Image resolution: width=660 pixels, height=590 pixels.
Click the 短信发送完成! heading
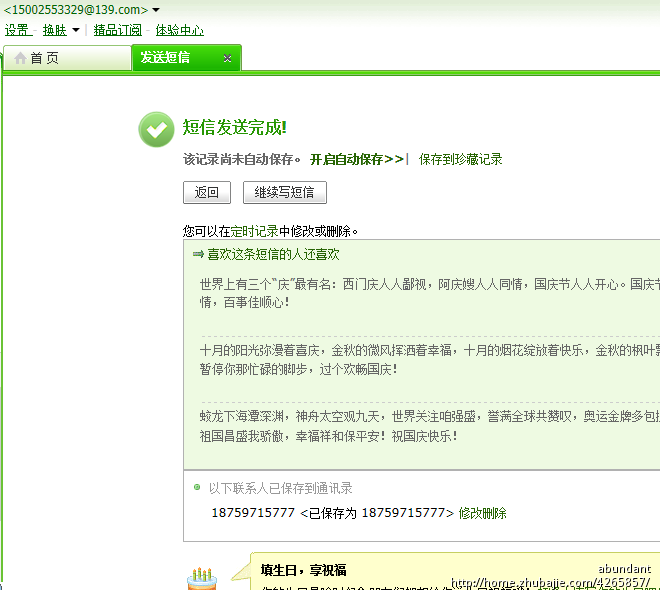[234, 128]
